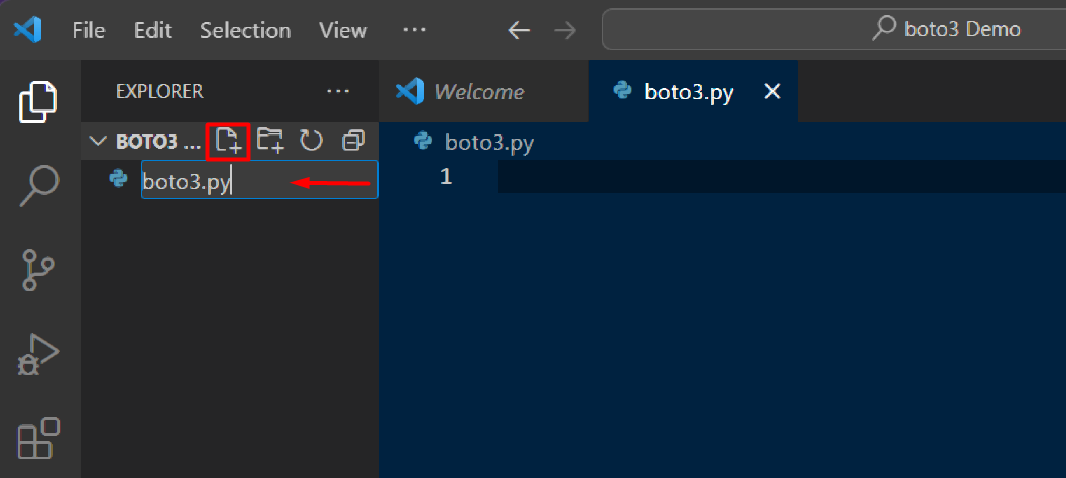This screenshot has width=1066, height=478.
Task: Click the boto3 Demo command center search
Action: (x=833, y=29)
